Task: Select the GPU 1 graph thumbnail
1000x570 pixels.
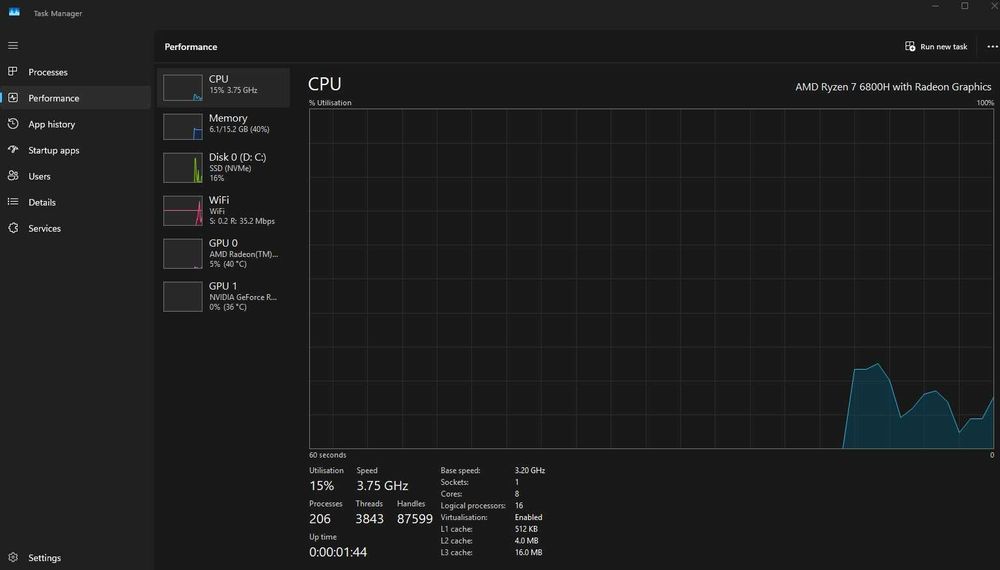Action: pyautogui.click(x=182, y=296)
